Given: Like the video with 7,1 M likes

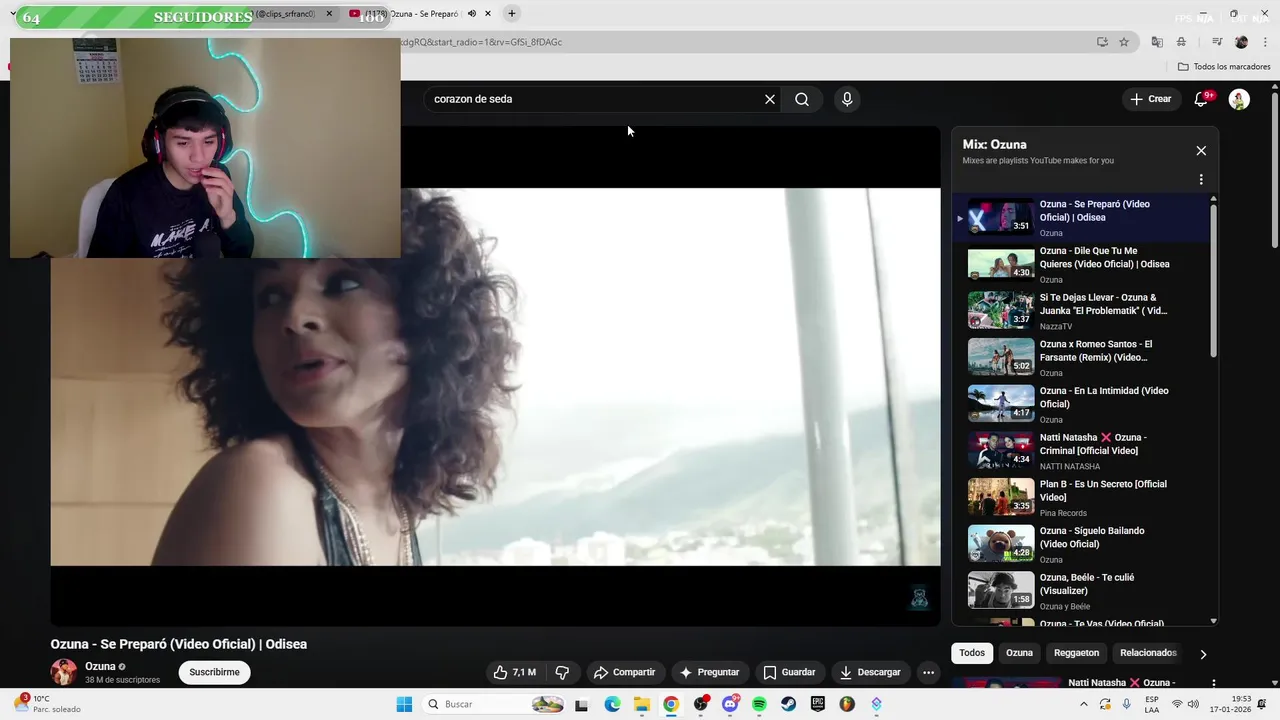Looking at the screenshot, I should click(514, 672).
